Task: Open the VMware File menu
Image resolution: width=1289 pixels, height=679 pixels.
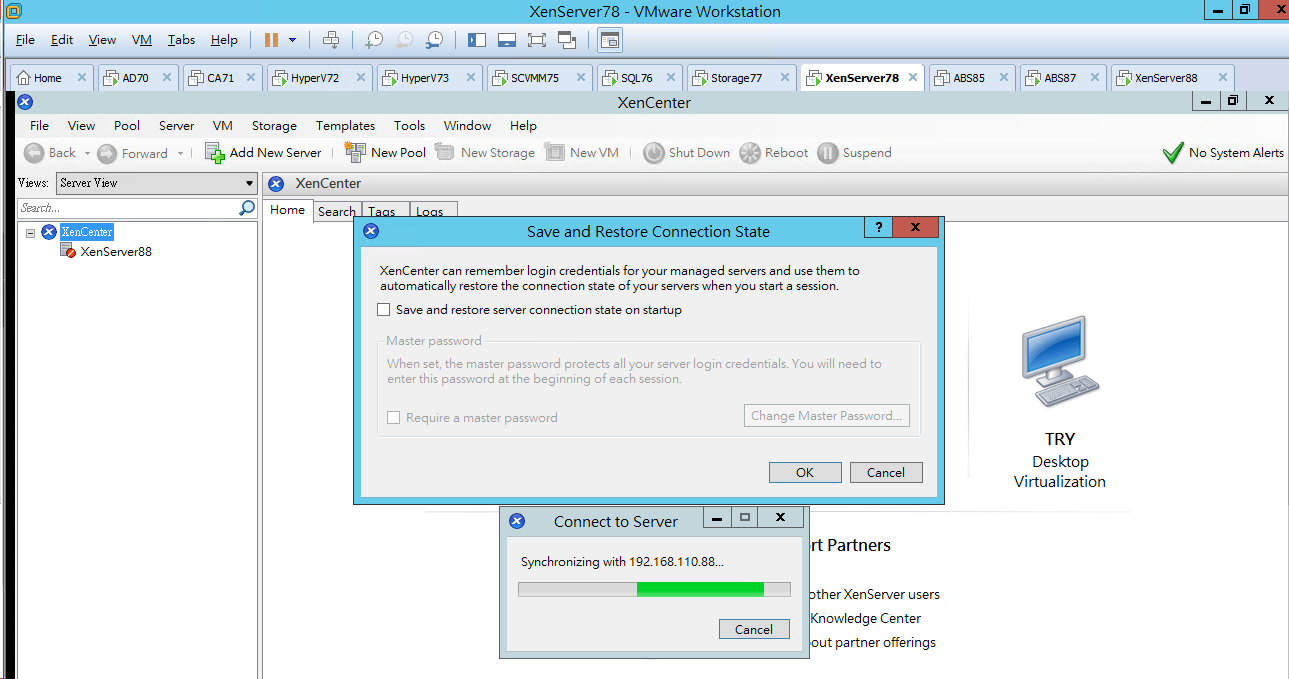Action: point(25,40)
